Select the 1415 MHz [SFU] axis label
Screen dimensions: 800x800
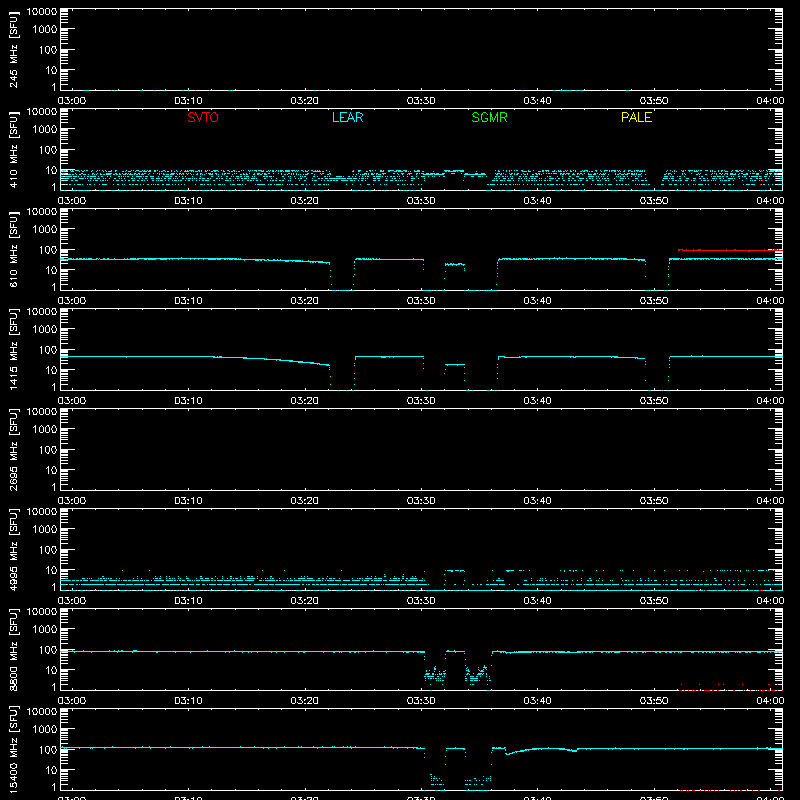click(x=13, y=349)
